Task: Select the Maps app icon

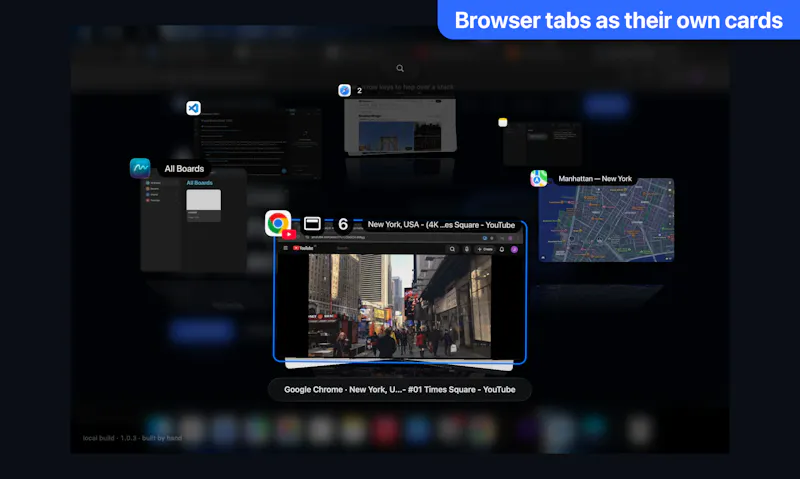Action: [x=538, y=179]
